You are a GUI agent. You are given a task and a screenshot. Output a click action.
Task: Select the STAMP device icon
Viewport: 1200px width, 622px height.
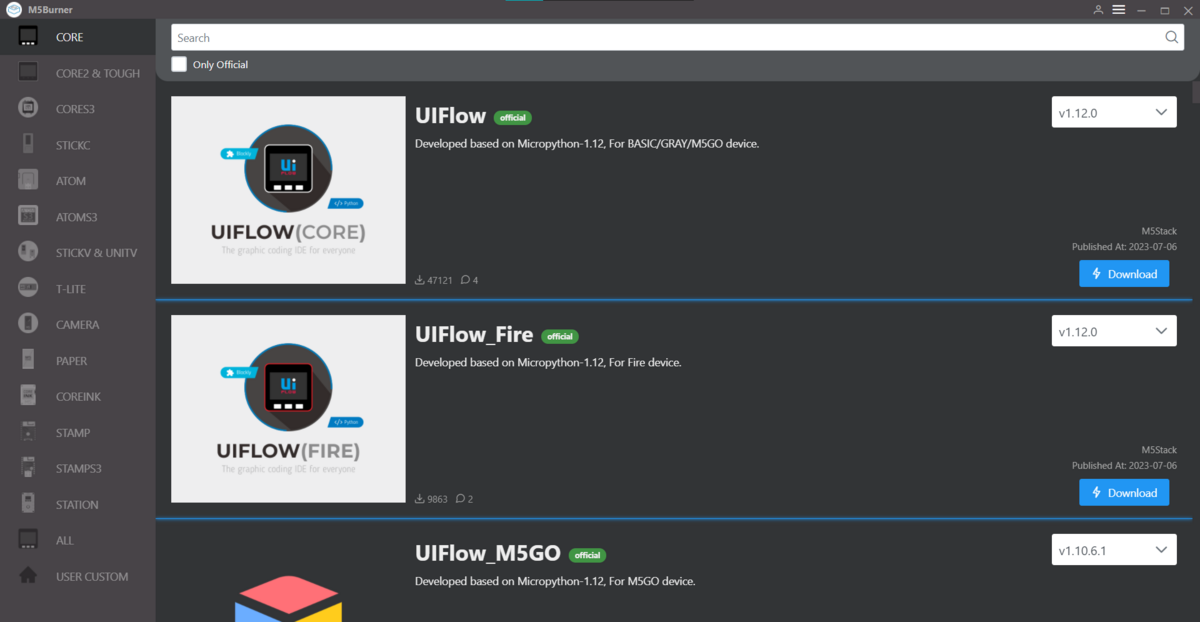pos(28,432)
